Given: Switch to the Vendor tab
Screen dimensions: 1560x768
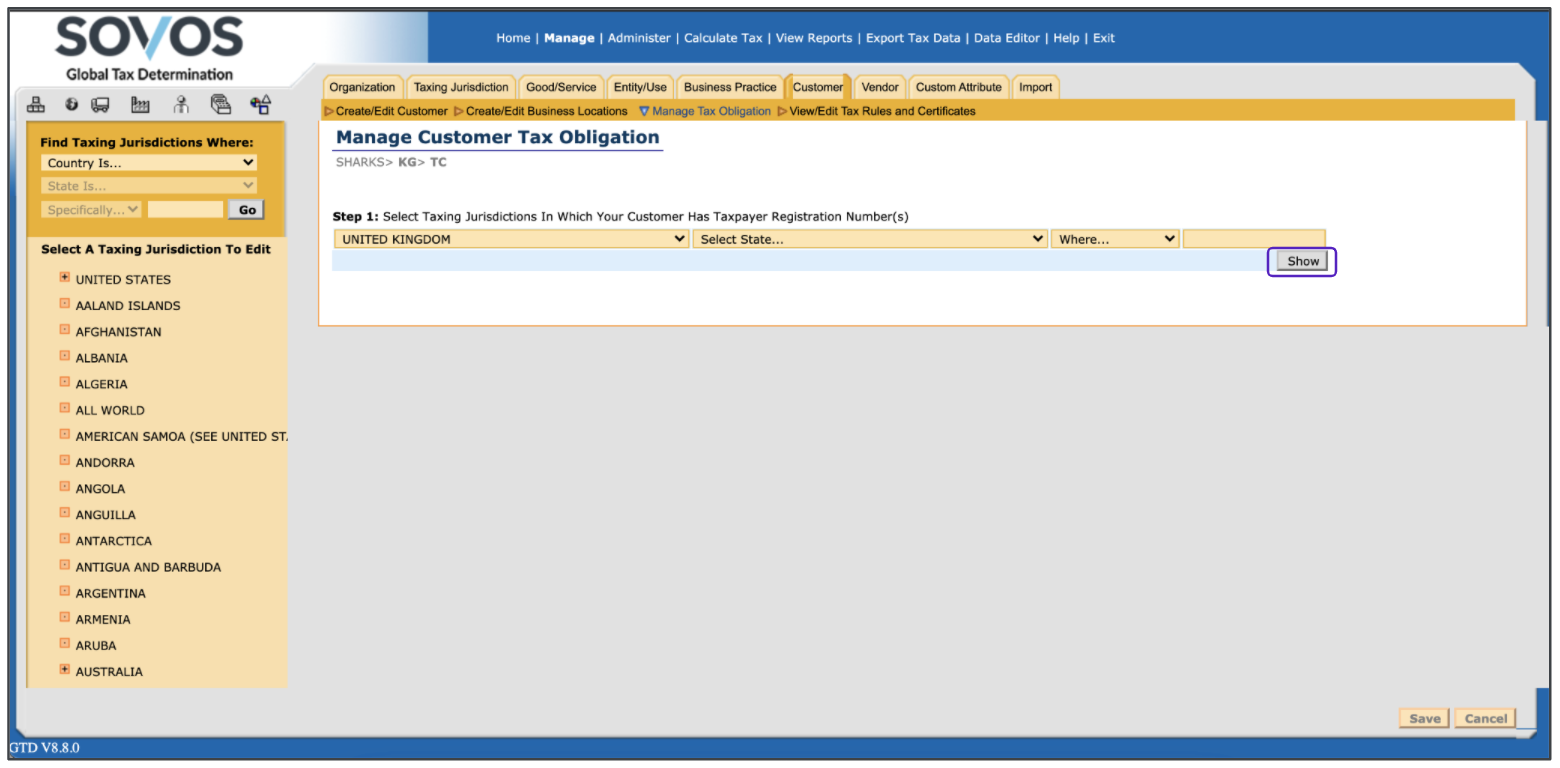Looking at the screenshot, I should click(x=880, y=87).
